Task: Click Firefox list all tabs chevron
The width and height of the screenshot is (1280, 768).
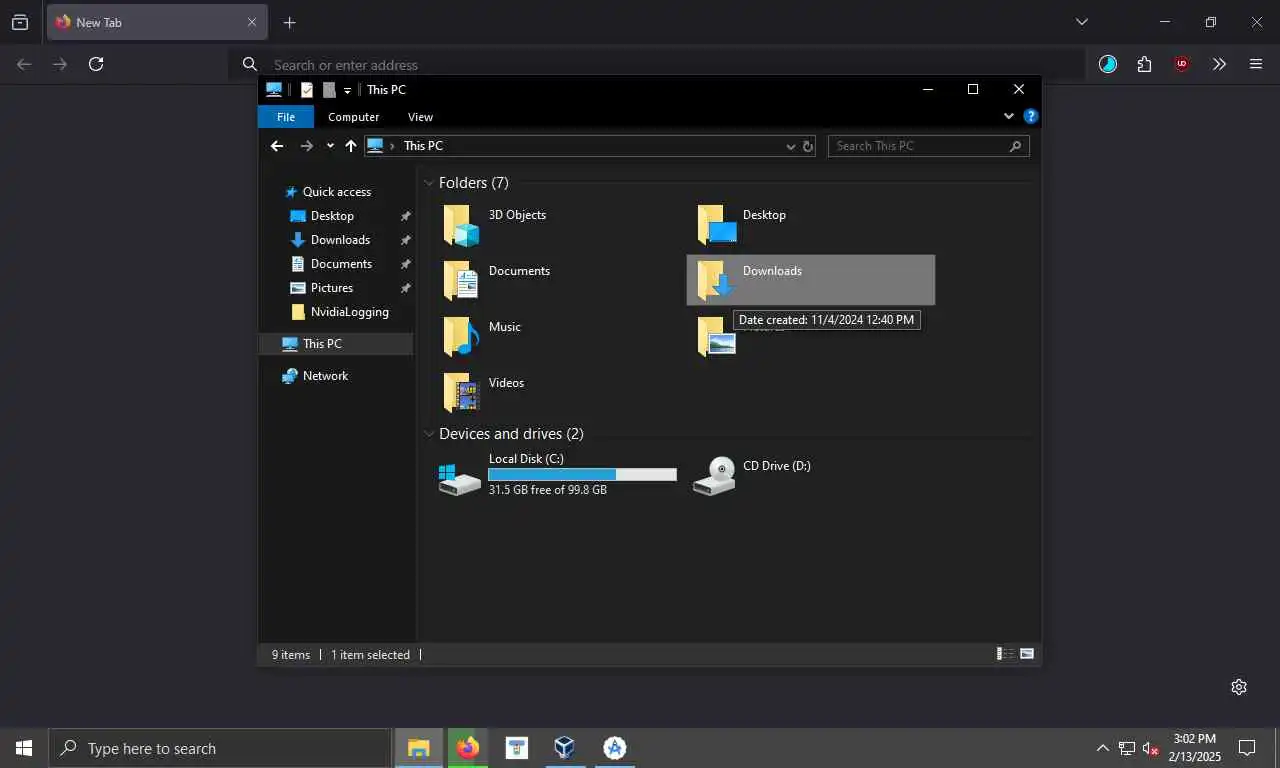Action: [x=1081, y=22]
